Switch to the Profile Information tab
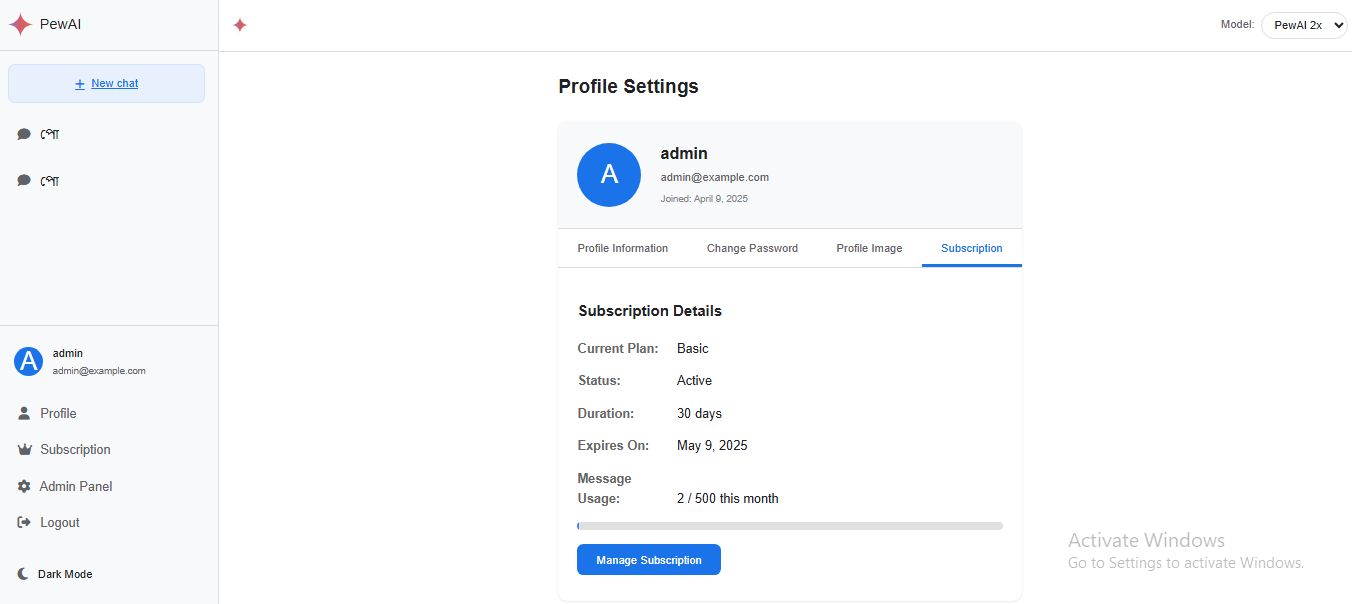1352x604 pixels. [x=622, y=248]
